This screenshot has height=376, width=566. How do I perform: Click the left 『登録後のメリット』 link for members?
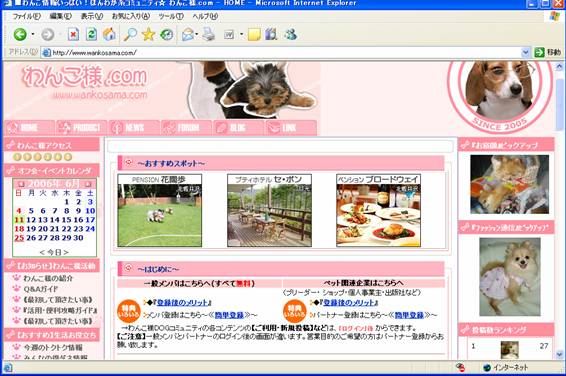coord(182,303)
